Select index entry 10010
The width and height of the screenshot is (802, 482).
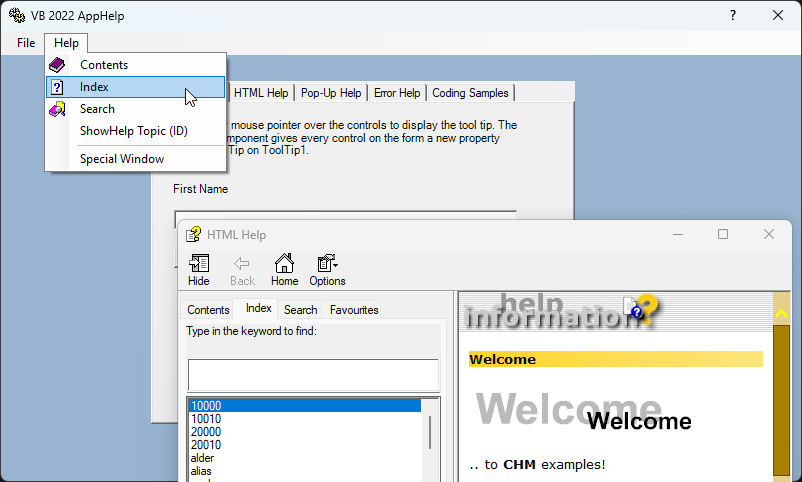[x=305, y=419]
